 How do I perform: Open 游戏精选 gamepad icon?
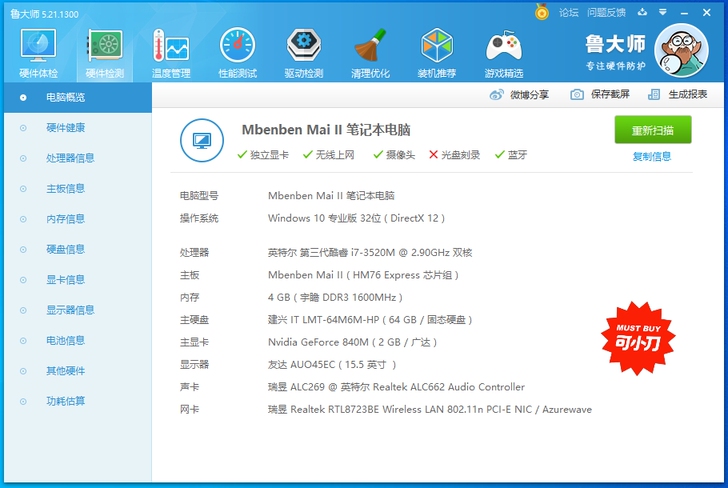504,53
